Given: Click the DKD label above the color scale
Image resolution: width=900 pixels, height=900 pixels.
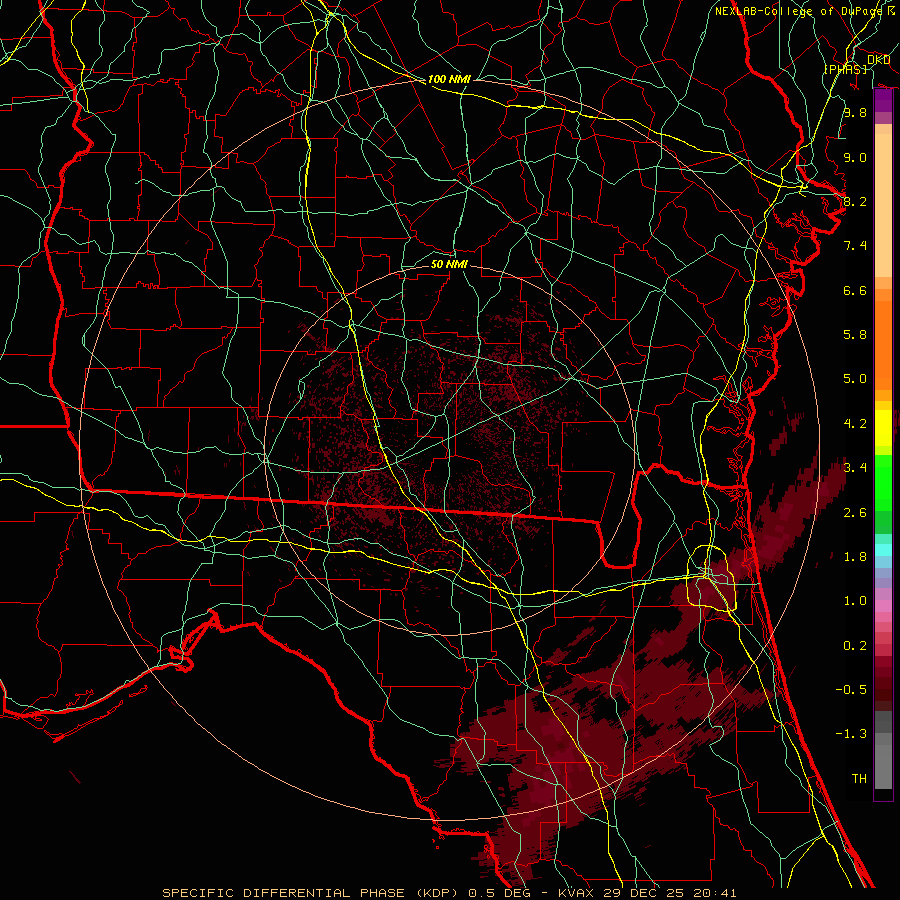Looking at the screenshot, I should 878,60.
